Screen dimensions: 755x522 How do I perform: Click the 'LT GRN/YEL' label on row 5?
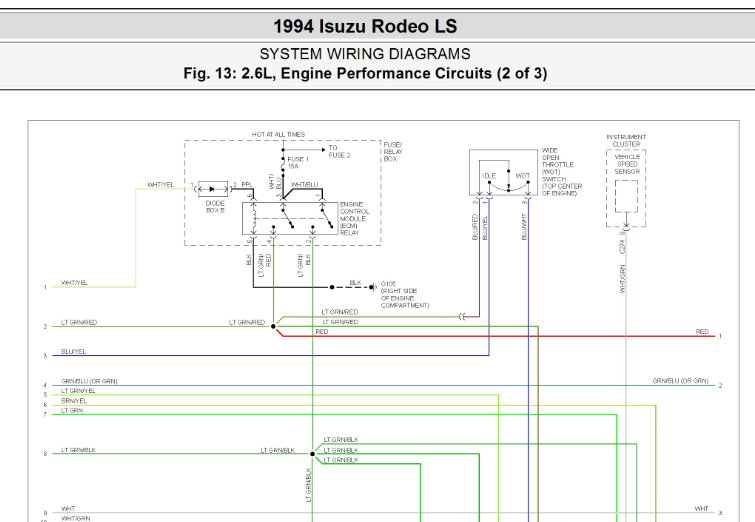pos(78,391)
